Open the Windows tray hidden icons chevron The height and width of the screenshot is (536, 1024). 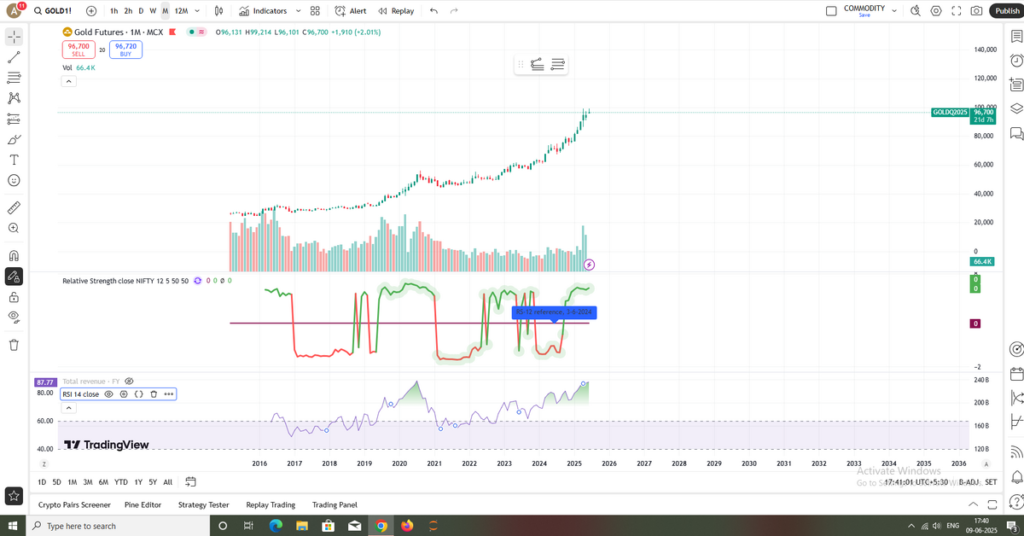tap(911, 526)
